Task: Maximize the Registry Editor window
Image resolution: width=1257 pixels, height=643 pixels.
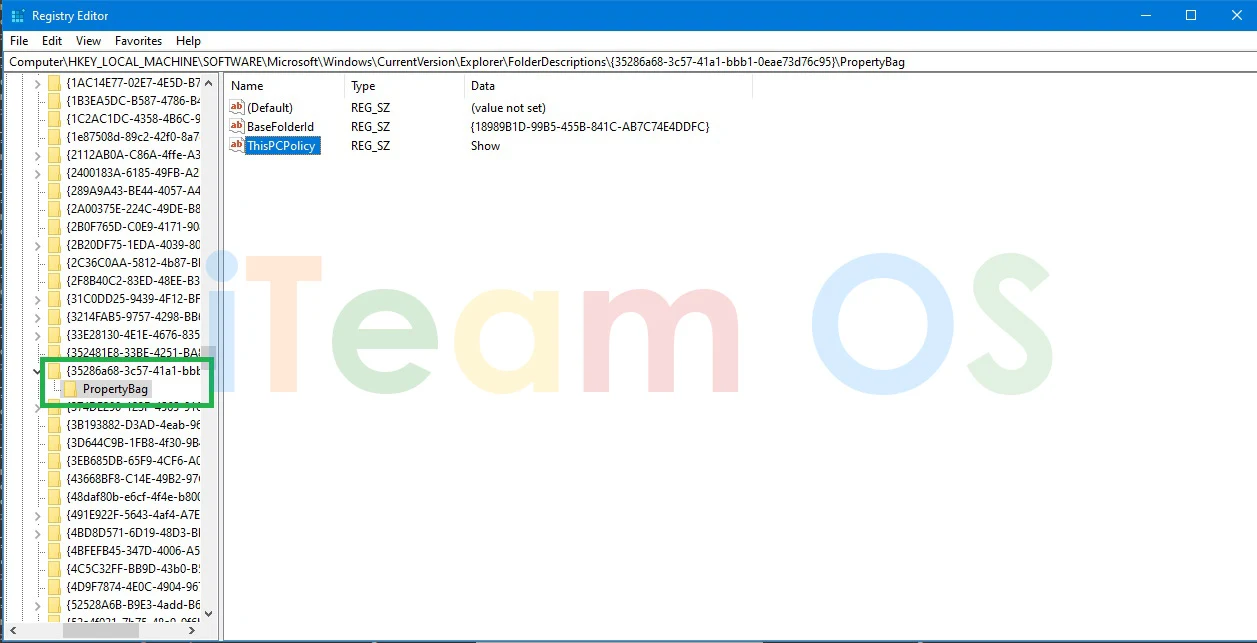Action: click(x=1190, y=15)
